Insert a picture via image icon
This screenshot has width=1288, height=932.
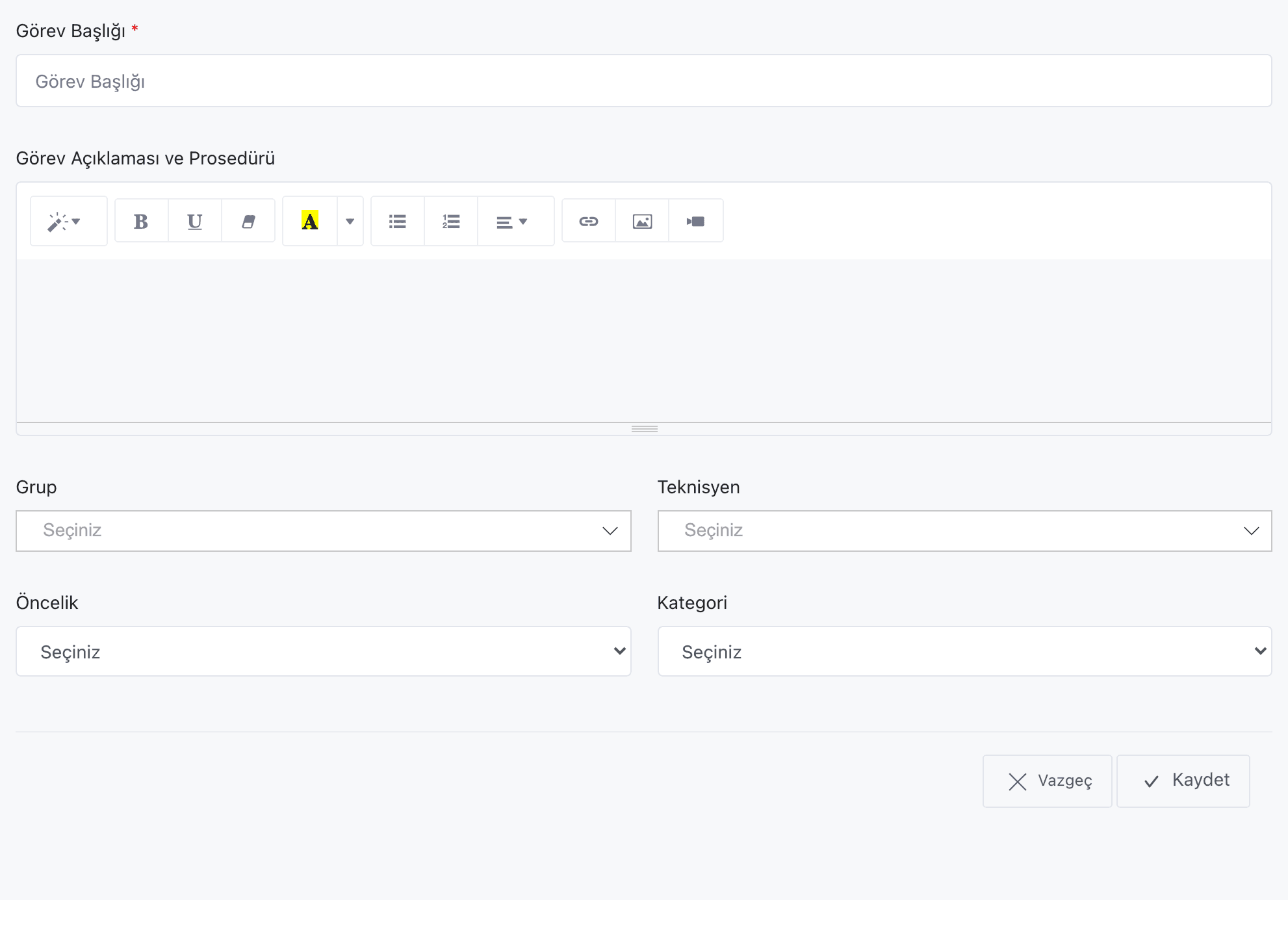642,221
